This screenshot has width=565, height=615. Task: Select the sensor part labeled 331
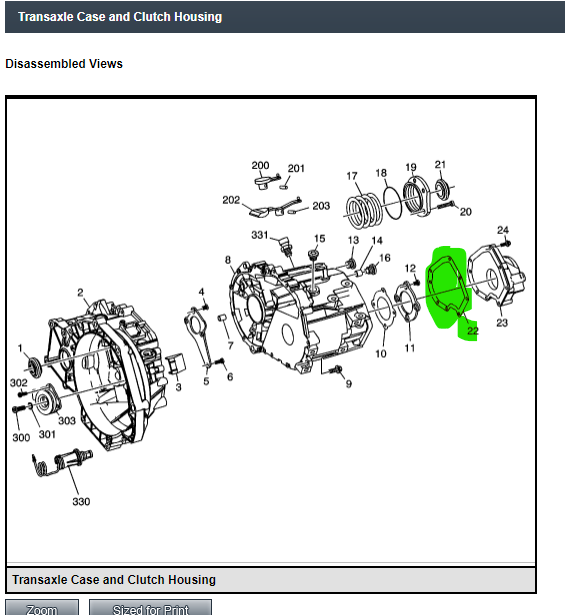(287, 246)
